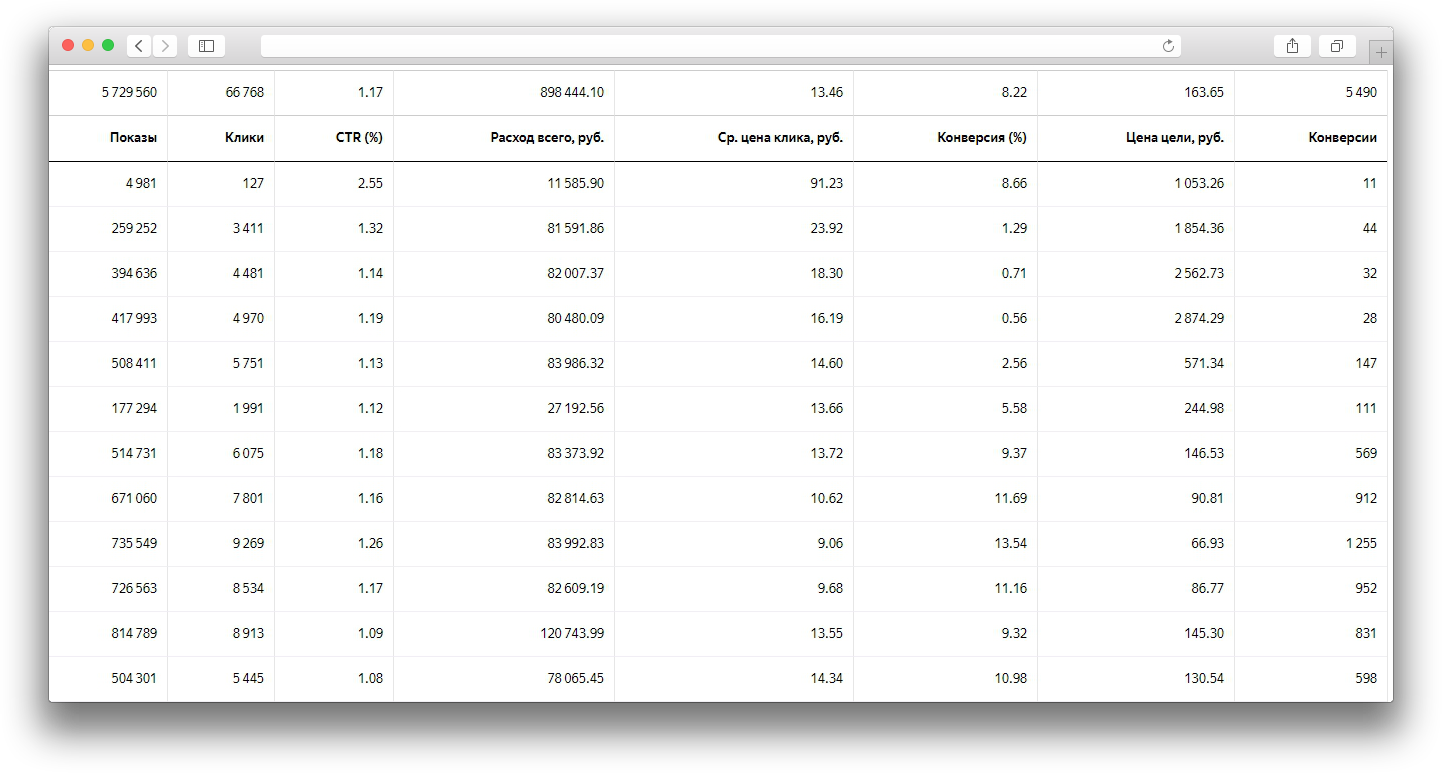Sort by the Показы column header
This screenshot has height=773, width=1442.
click(133, 138)
